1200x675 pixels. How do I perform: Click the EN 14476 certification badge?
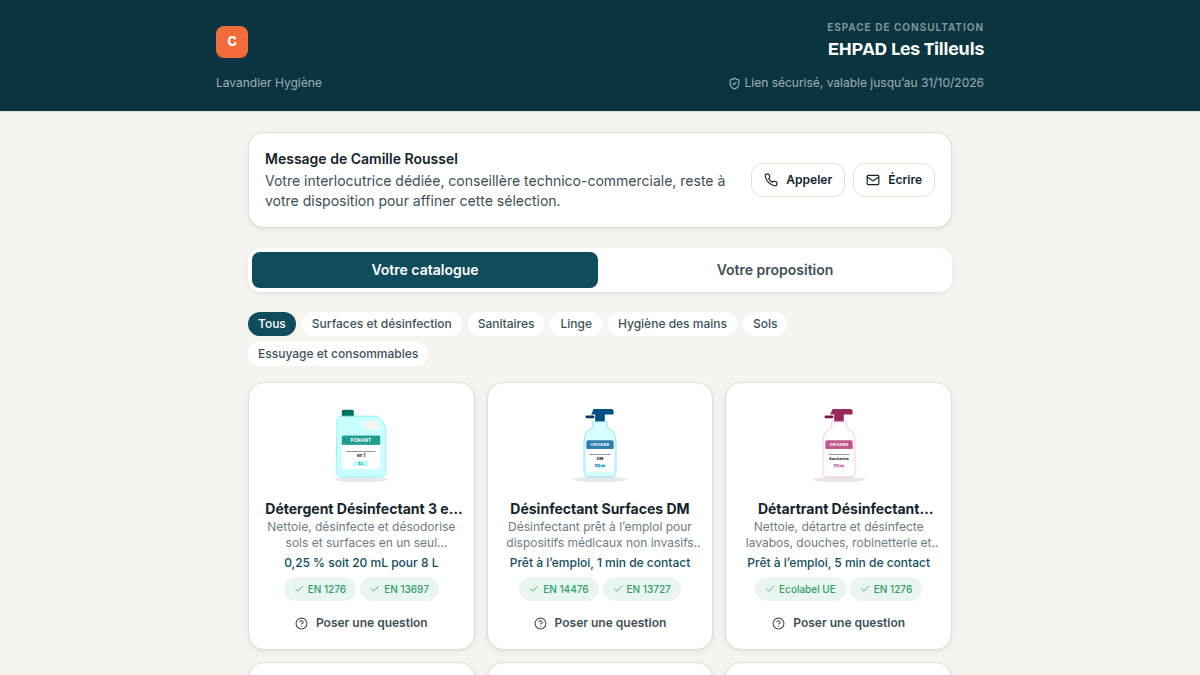coord(558,589)
